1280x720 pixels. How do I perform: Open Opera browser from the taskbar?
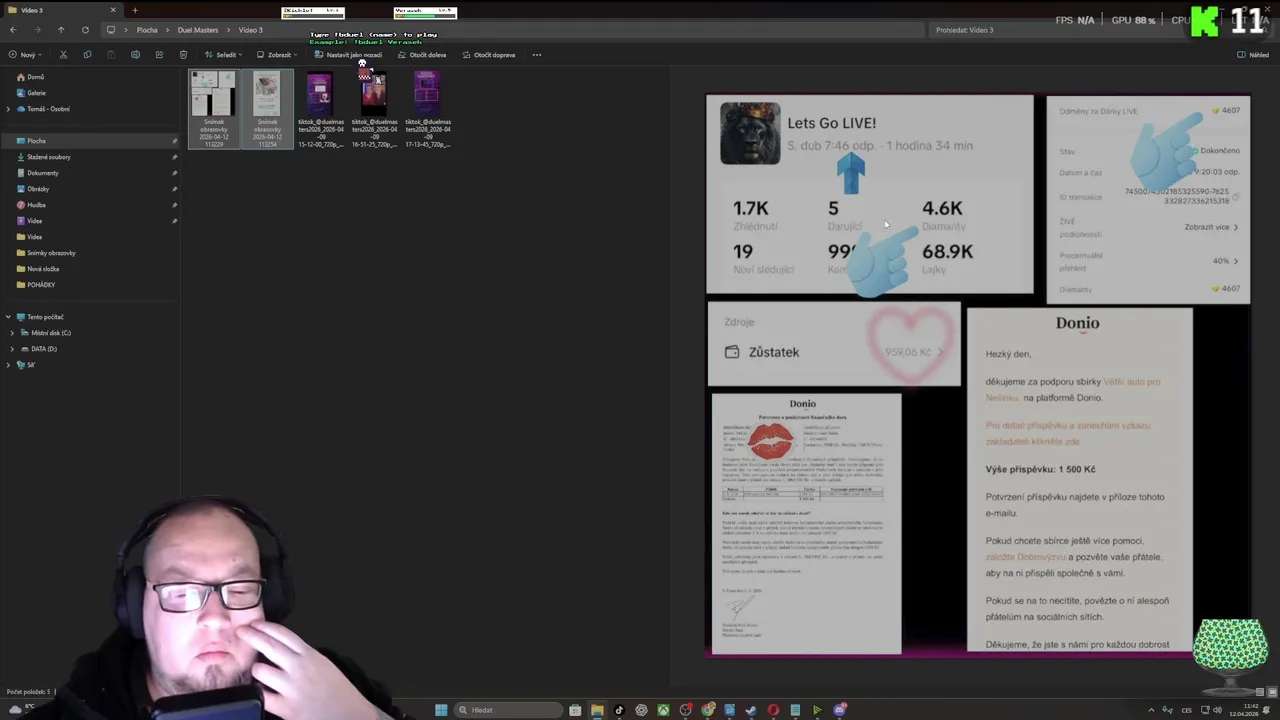pyautogui.click(x=773, y=710)
